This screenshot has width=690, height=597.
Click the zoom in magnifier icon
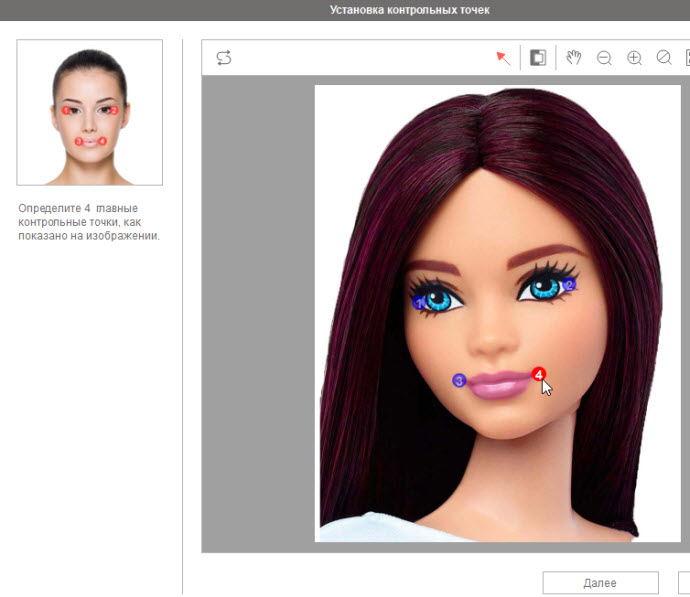point(634,58)
